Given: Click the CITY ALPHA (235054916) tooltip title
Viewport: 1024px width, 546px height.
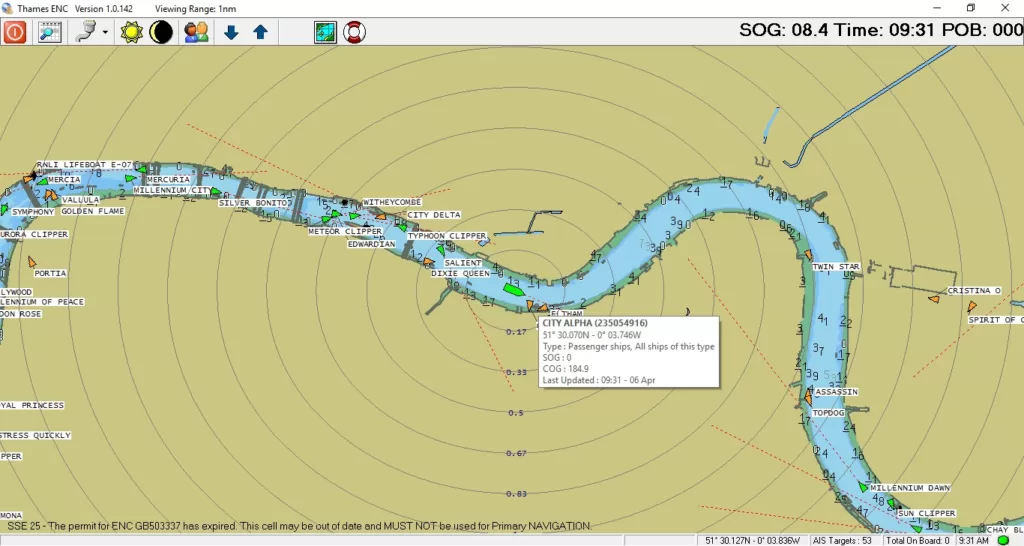Looking at the screenshot, I should click(x=595, y=323).
